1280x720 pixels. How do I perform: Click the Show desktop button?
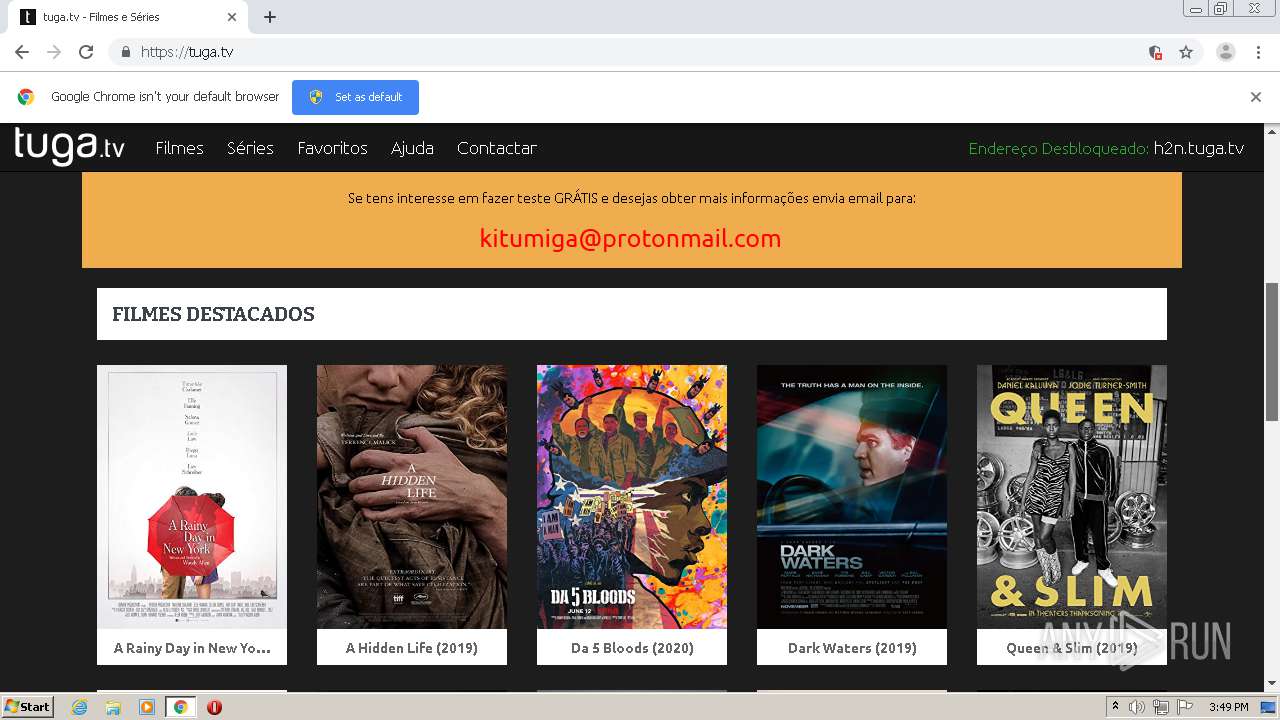pyautogui.click(x=1269, y=707)
